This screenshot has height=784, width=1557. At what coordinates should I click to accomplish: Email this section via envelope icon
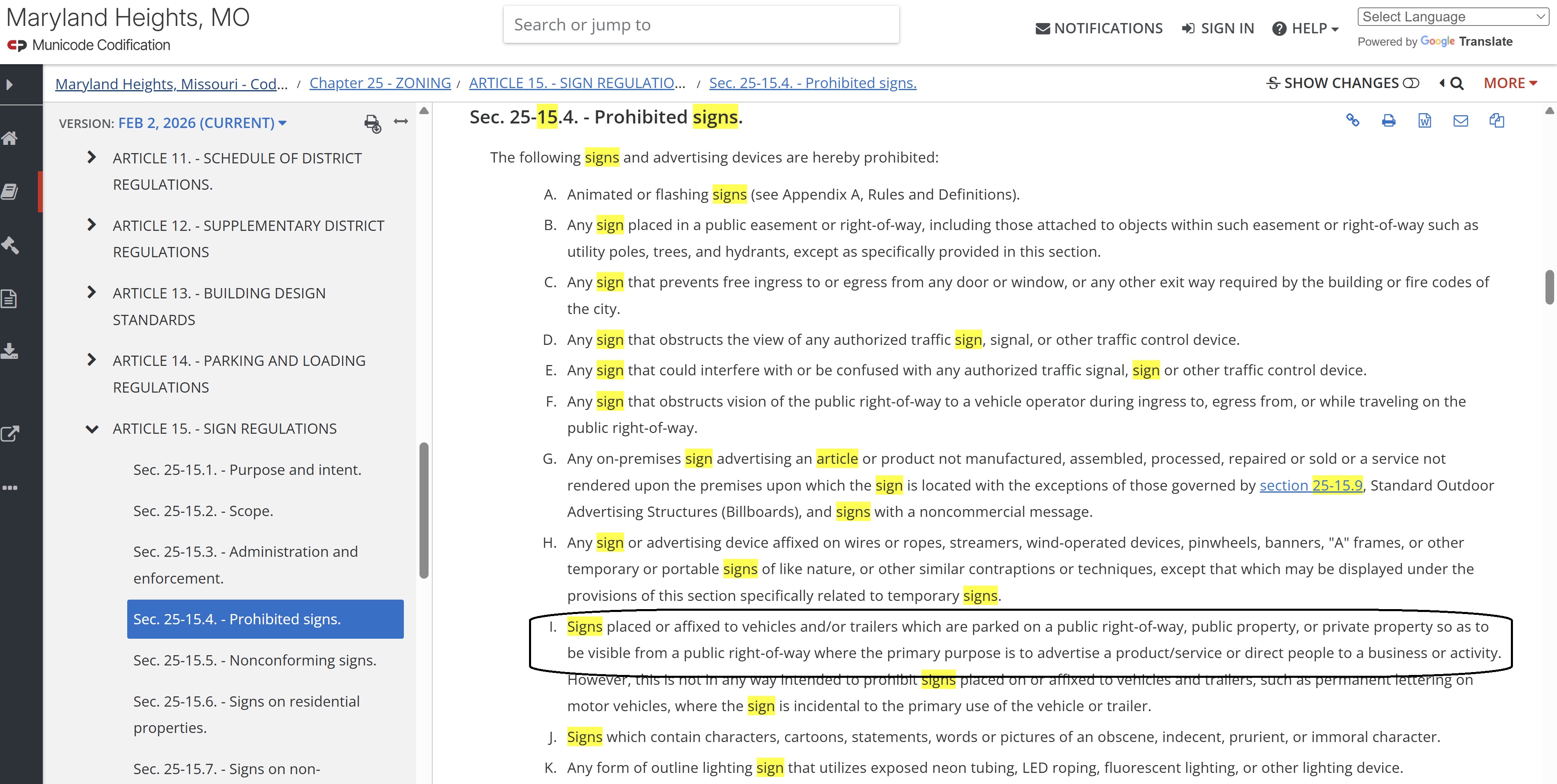point(1460,120)
